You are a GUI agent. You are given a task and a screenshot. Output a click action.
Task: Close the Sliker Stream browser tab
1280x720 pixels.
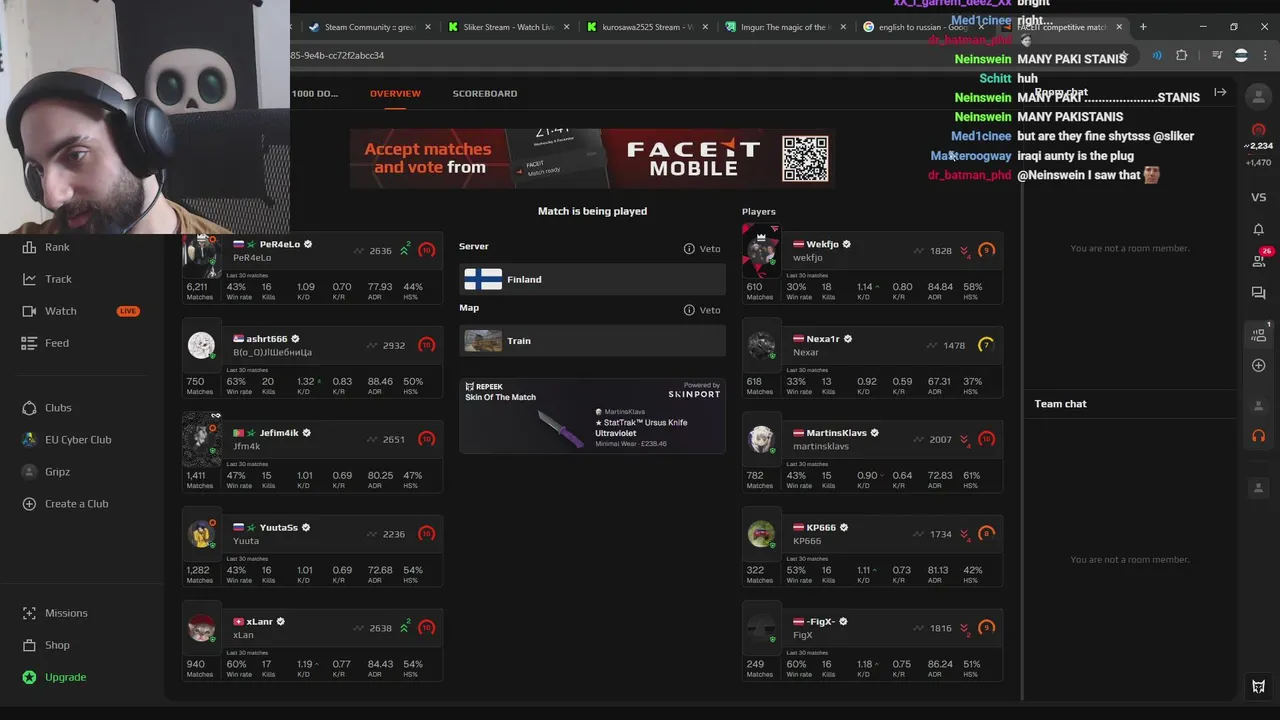(567, 27)
